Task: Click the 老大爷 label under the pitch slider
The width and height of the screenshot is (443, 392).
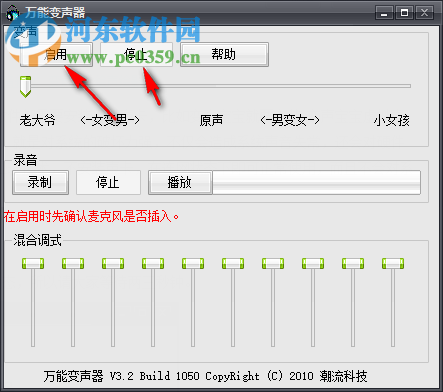Action: click(37, 120)
